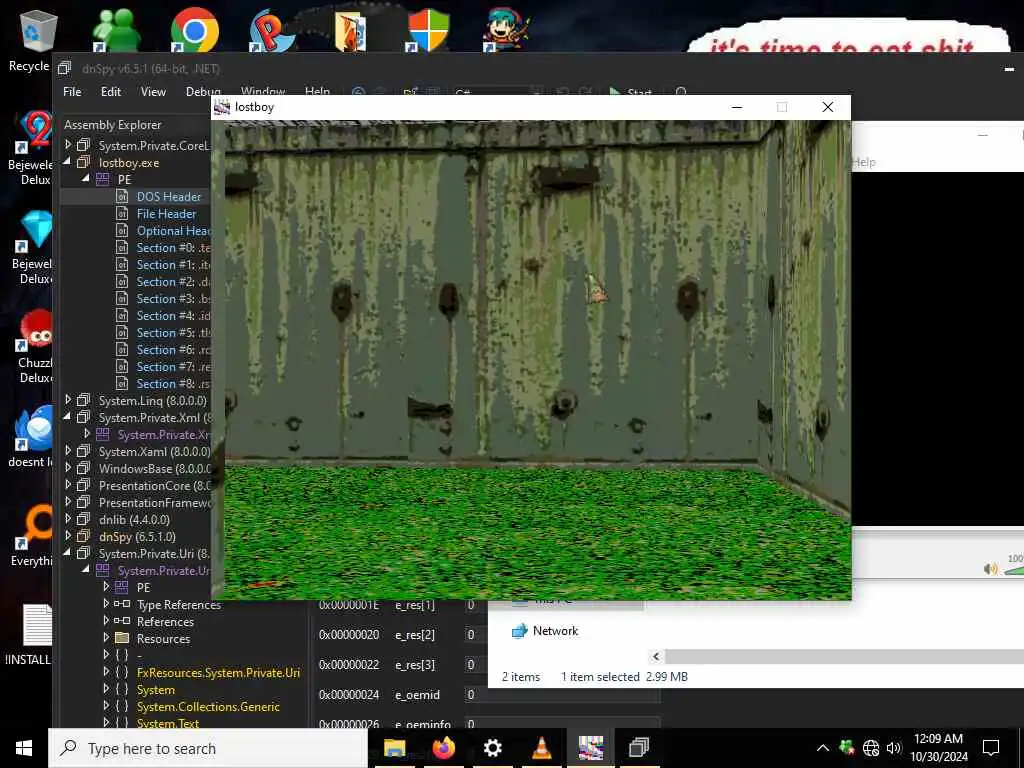
Task: Open network globe icon in the tray
Action: [x=871, y=748]
